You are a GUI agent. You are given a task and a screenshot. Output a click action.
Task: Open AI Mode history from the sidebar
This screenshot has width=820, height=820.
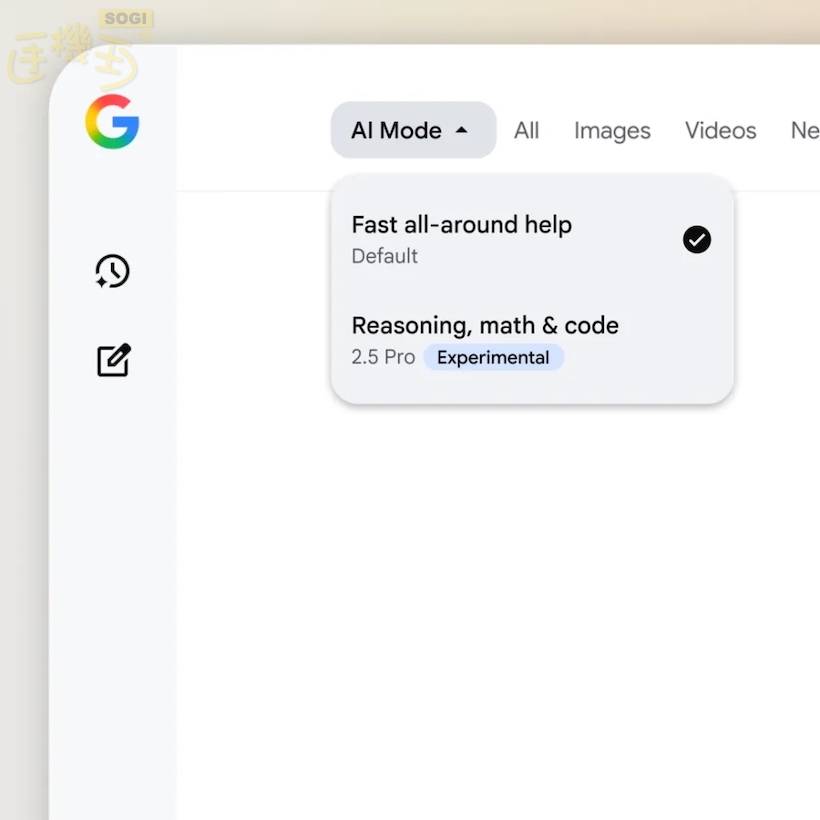pos(112,271)
